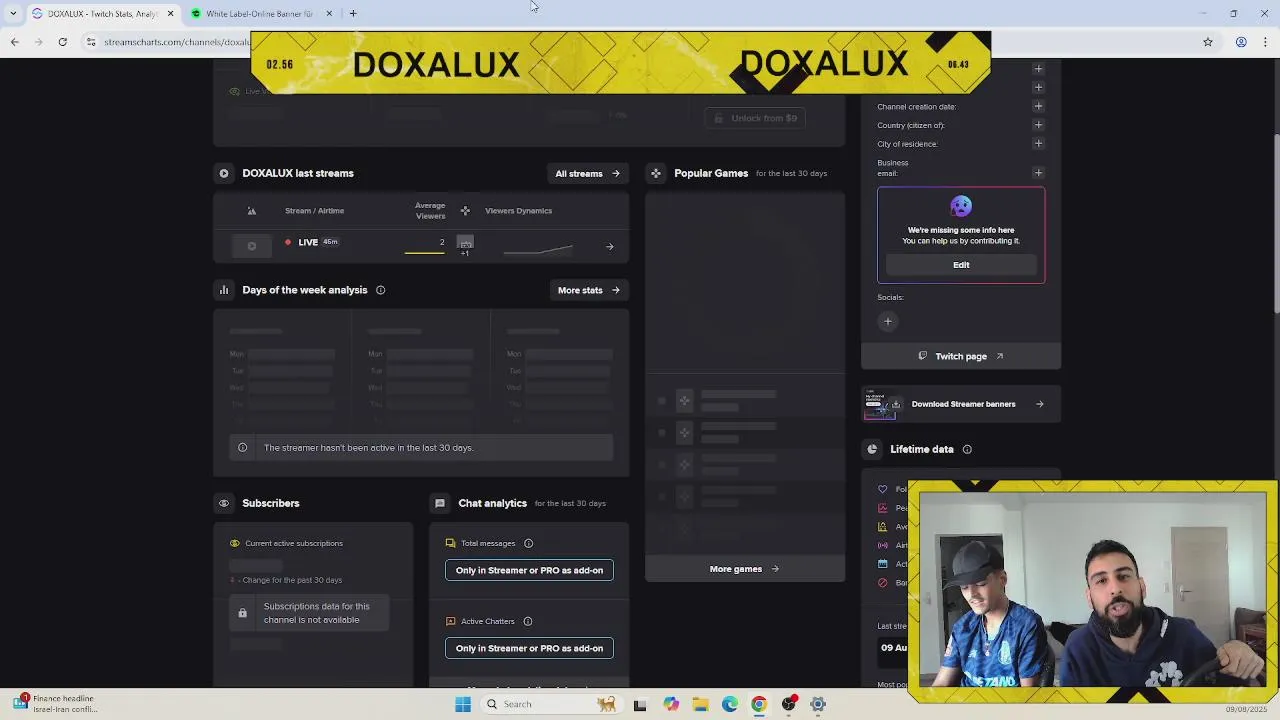The width and height of the screenshot is (1280, 720).
Task: Expand Channel creation date plus icon
Action: 1038,106
